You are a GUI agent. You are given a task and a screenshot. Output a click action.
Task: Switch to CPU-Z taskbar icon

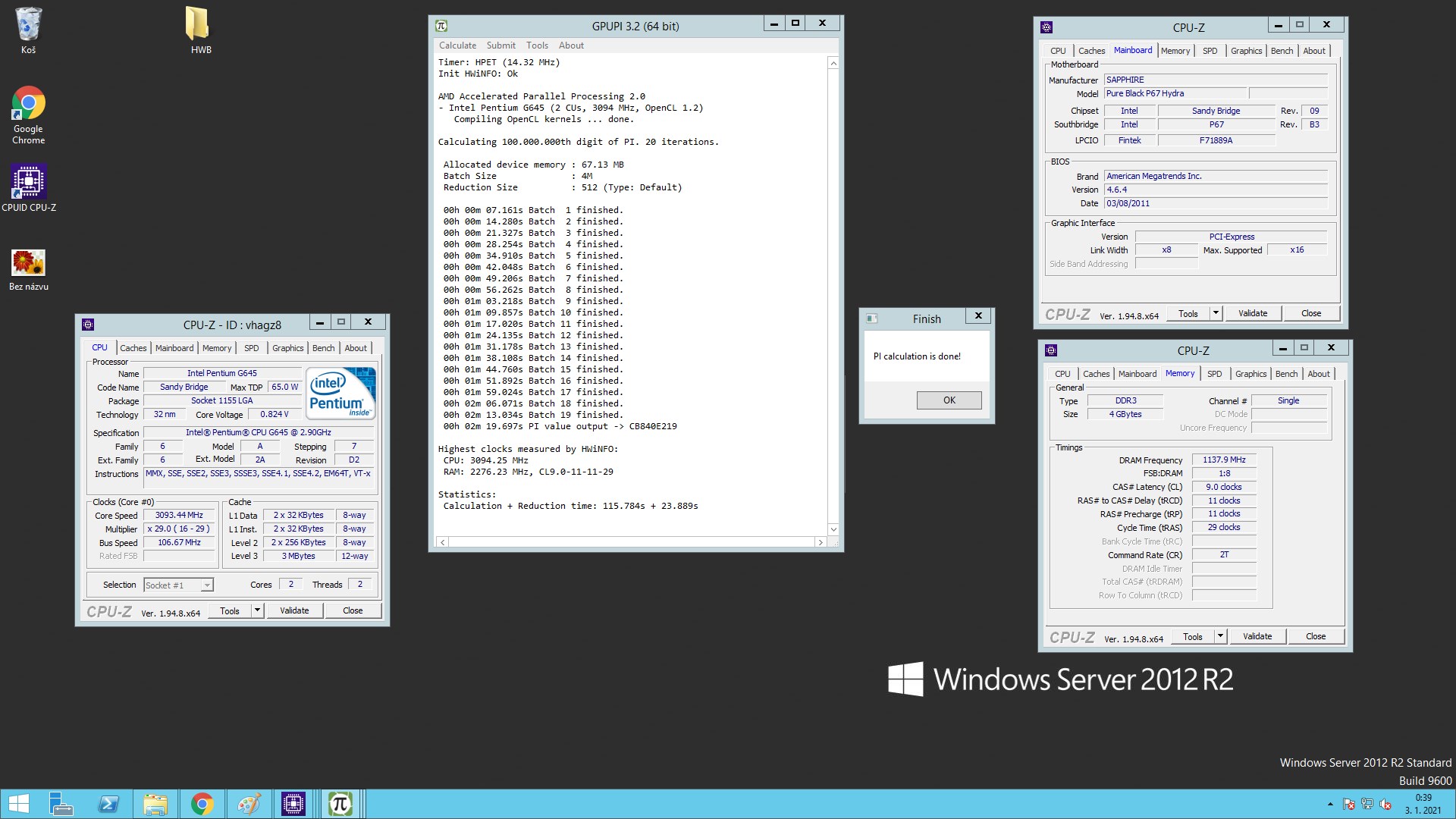293,804
